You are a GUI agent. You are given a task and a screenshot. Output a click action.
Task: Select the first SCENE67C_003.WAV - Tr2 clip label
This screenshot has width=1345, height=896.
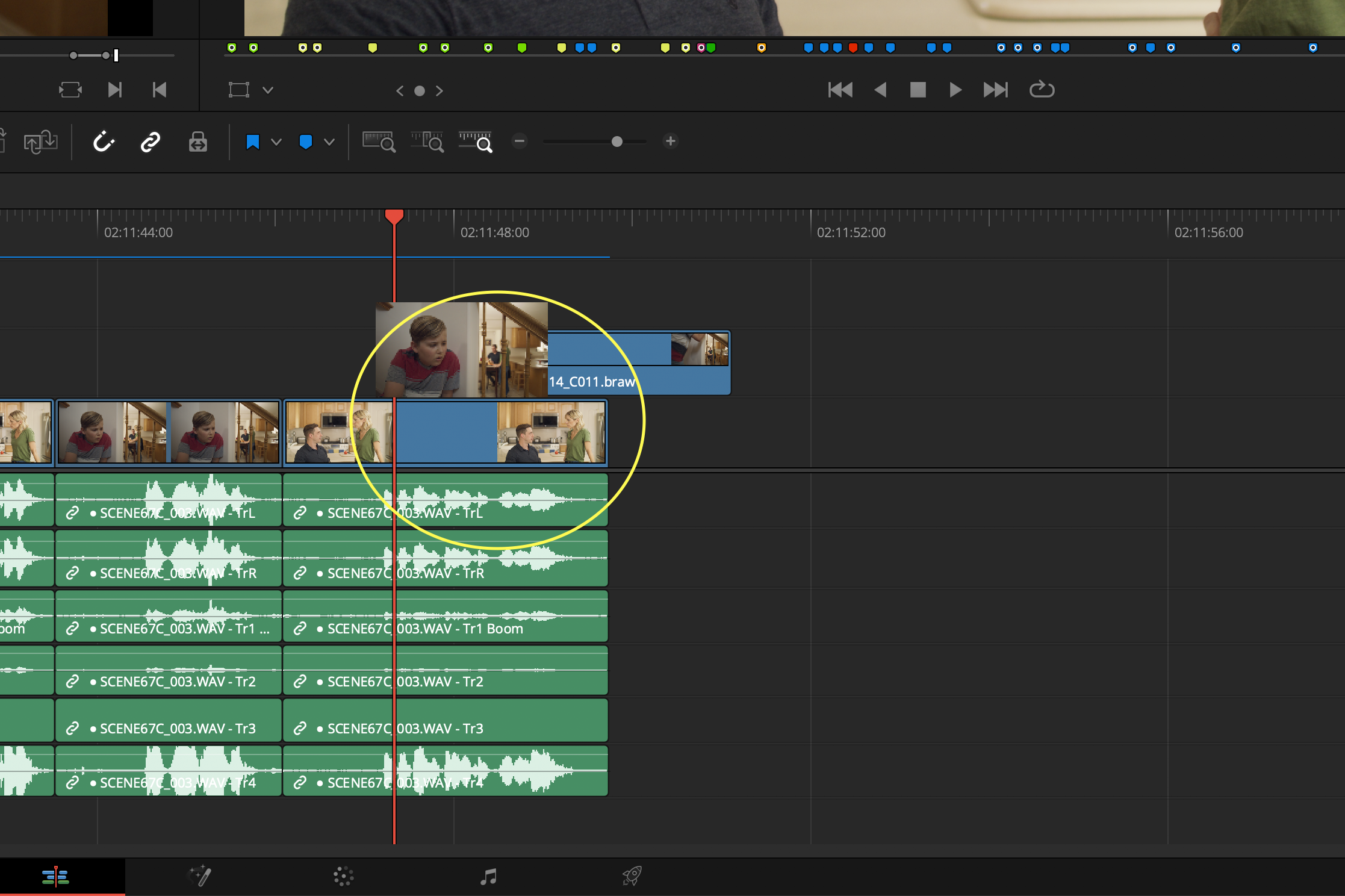coord(178,681)
